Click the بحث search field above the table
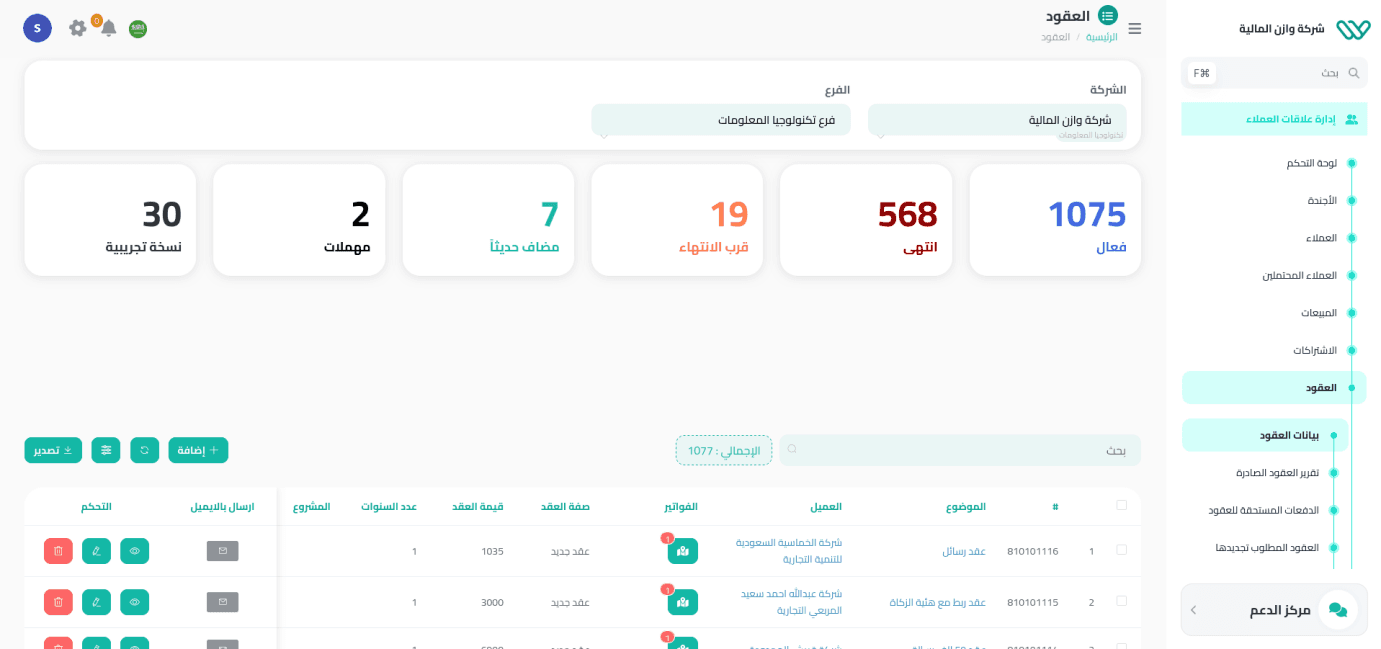1381x649 pixels. (960, 450)
